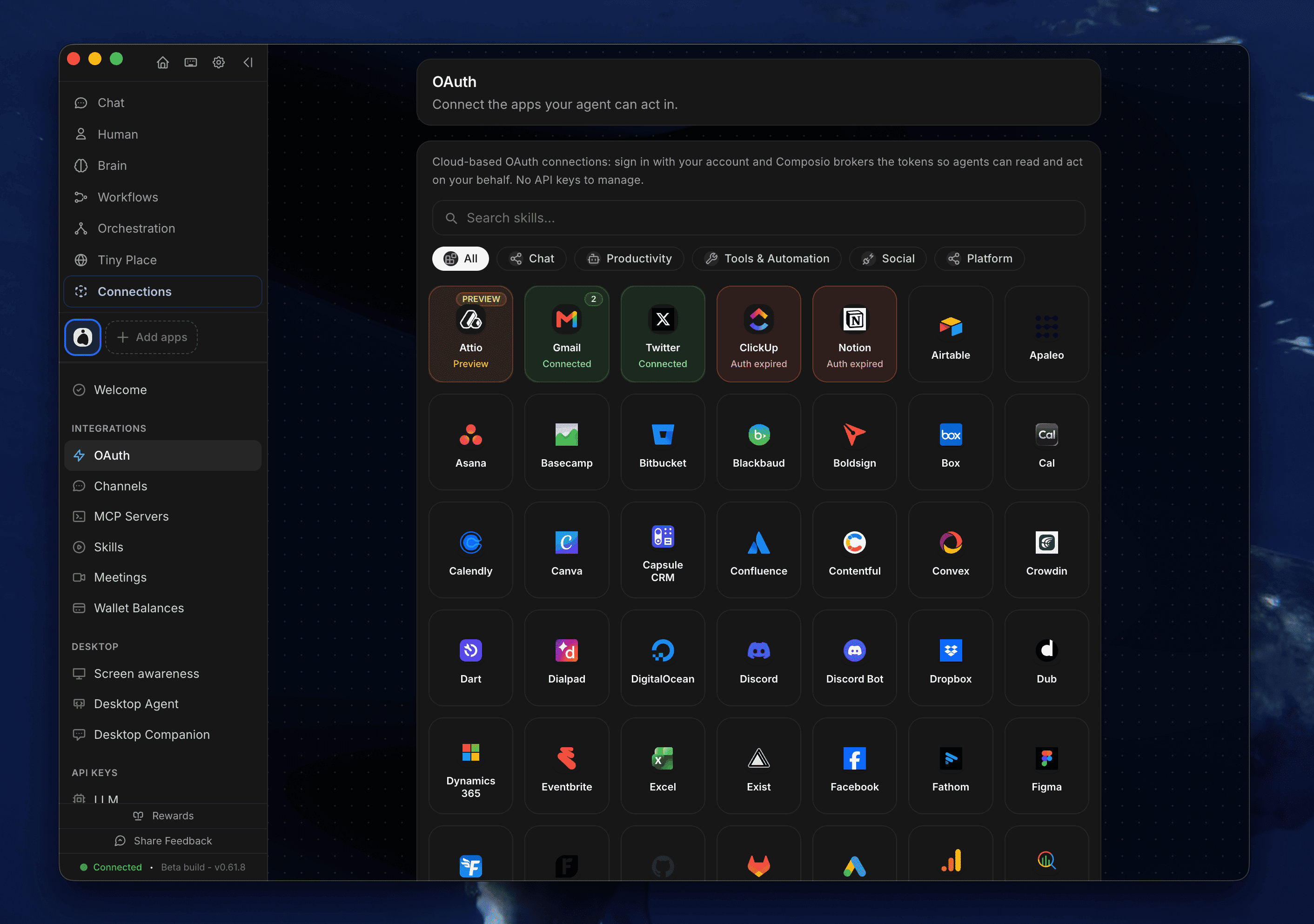The width and height of the screenshot is (1314, 924).
Task: Filter by Productivity category
Action: (x=629, y=259)
